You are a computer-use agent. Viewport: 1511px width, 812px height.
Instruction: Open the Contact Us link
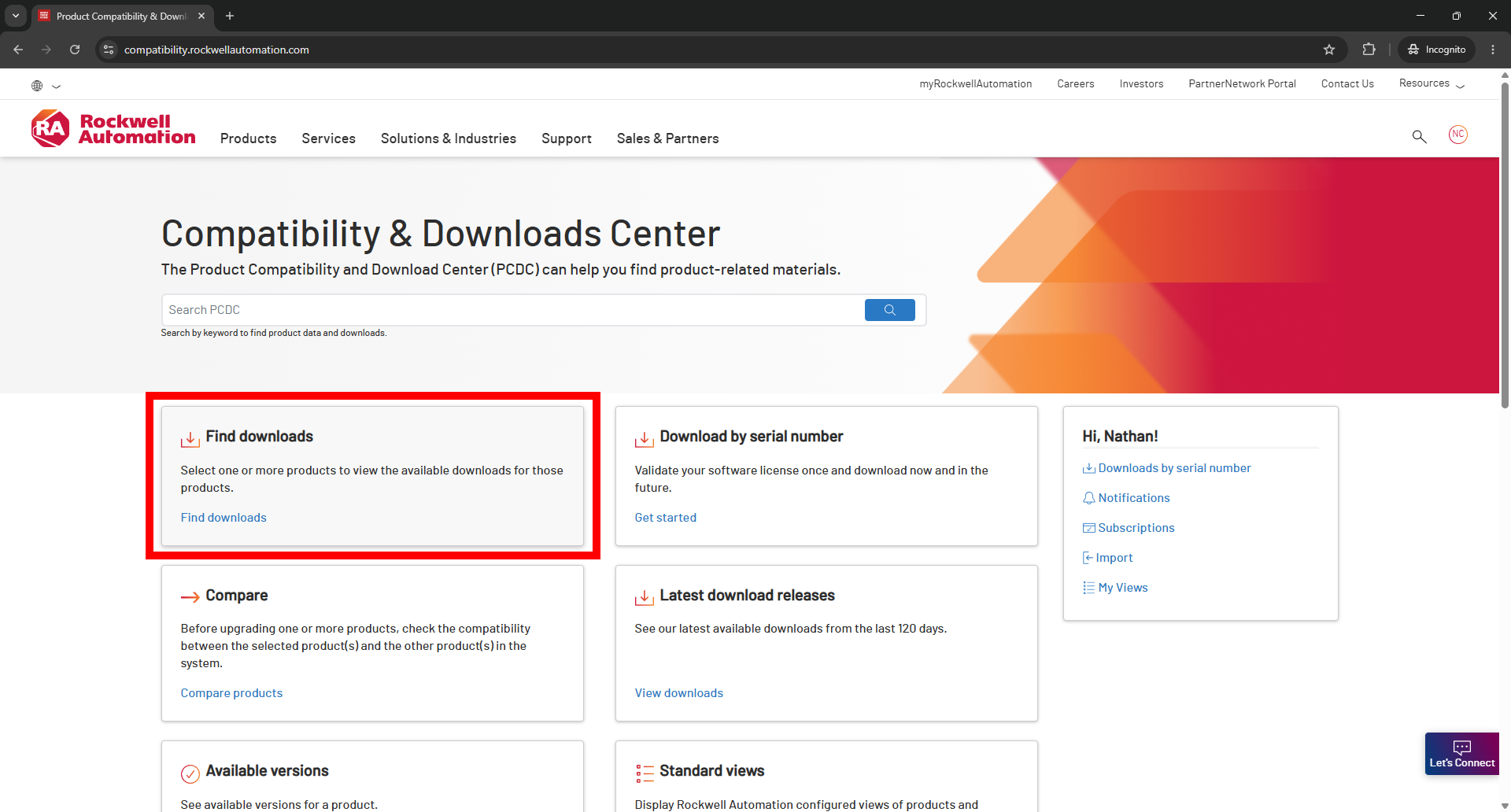click(1347, 83)
